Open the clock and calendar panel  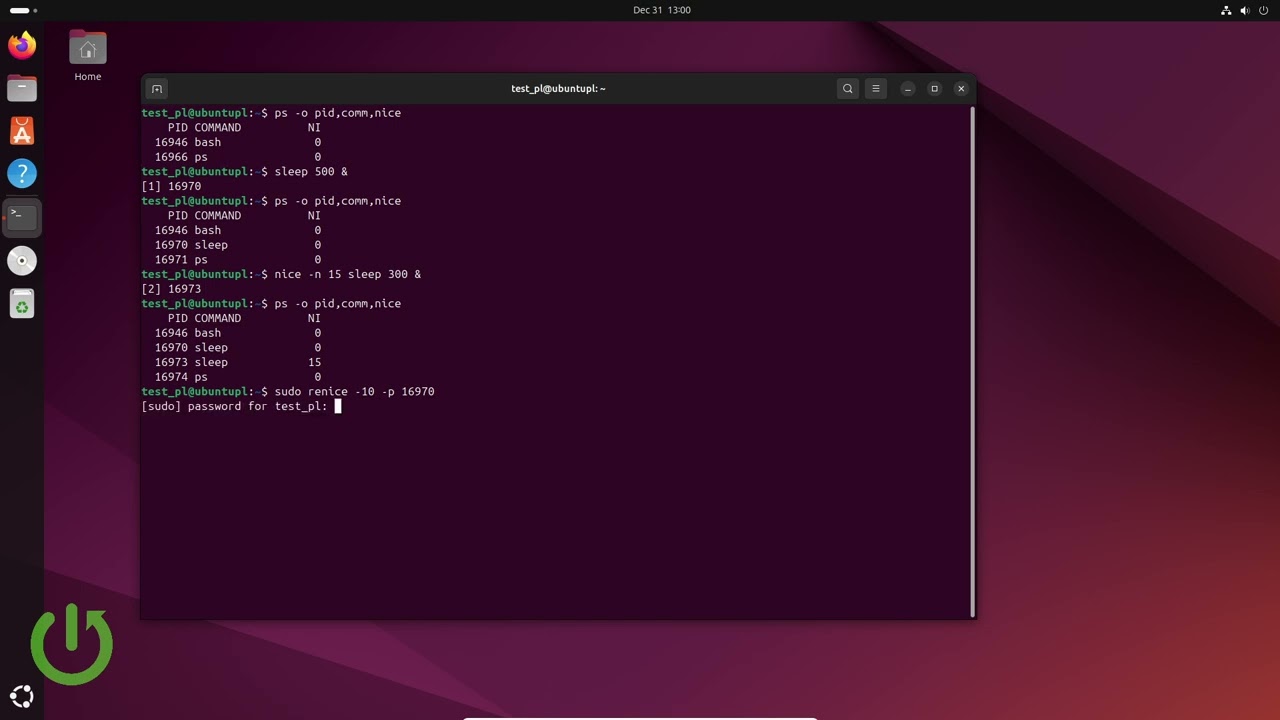(x=662, y=10)
